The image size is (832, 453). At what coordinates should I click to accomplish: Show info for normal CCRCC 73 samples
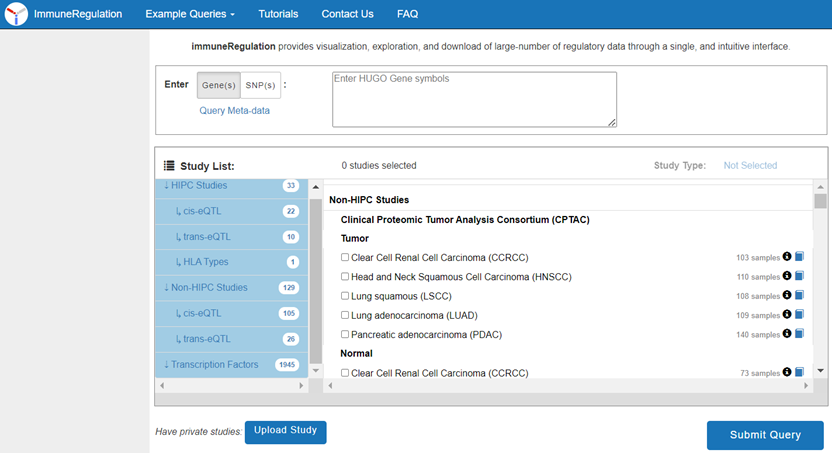(787, 372)
